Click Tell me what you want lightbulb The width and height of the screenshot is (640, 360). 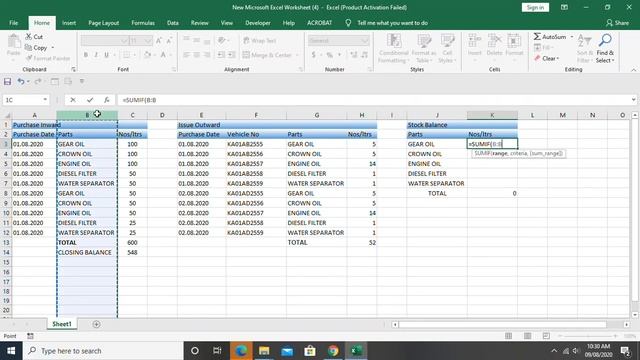click(348, 23)
